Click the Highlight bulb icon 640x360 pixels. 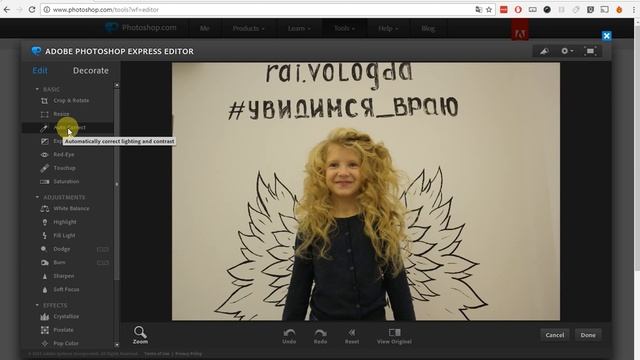(x=44, y=222)
